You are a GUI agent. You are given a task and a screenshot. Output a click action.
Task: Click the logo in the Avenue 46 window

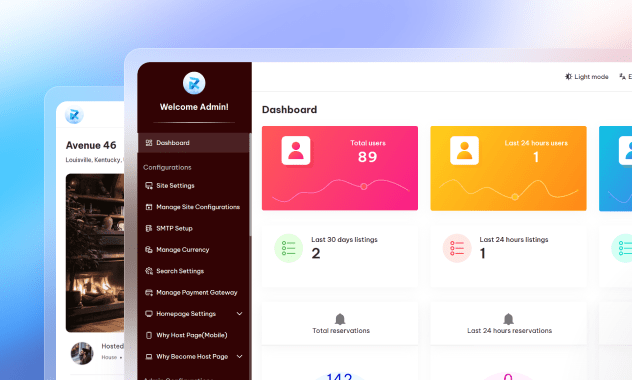tap(74, 115)
